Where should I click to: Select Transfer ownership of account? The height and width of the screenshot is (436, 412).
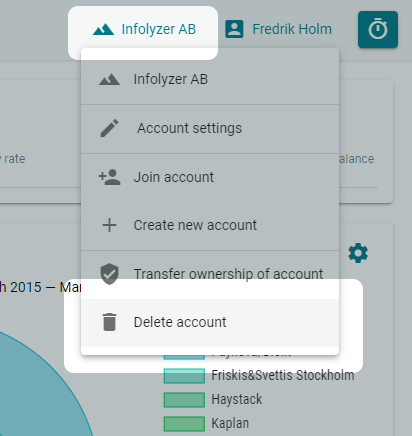pyautogui.click(x=210, y=274)
